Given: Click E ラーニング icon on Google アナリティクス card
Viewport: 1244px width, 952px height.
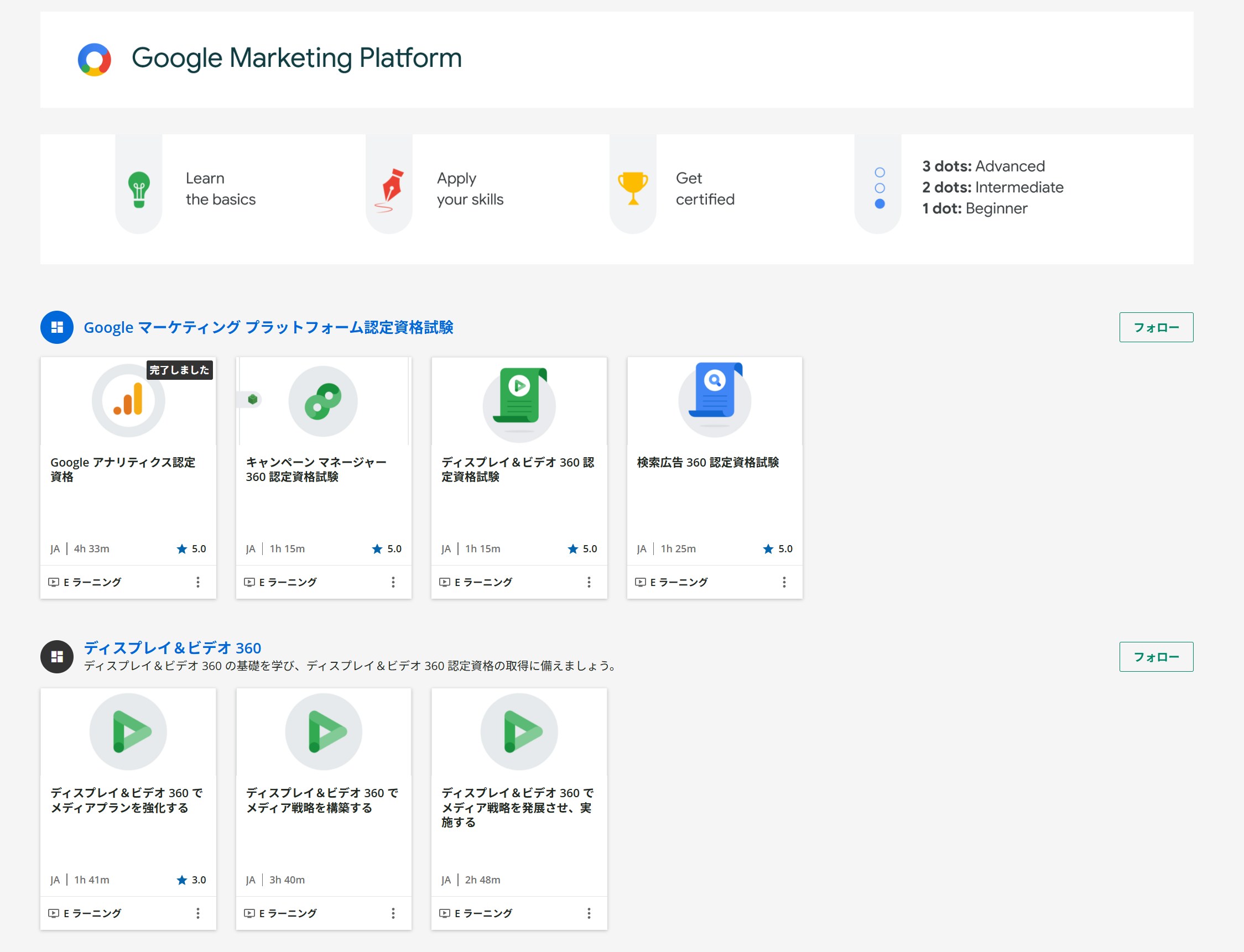Looking at the screenshot, I should (54, 582).
